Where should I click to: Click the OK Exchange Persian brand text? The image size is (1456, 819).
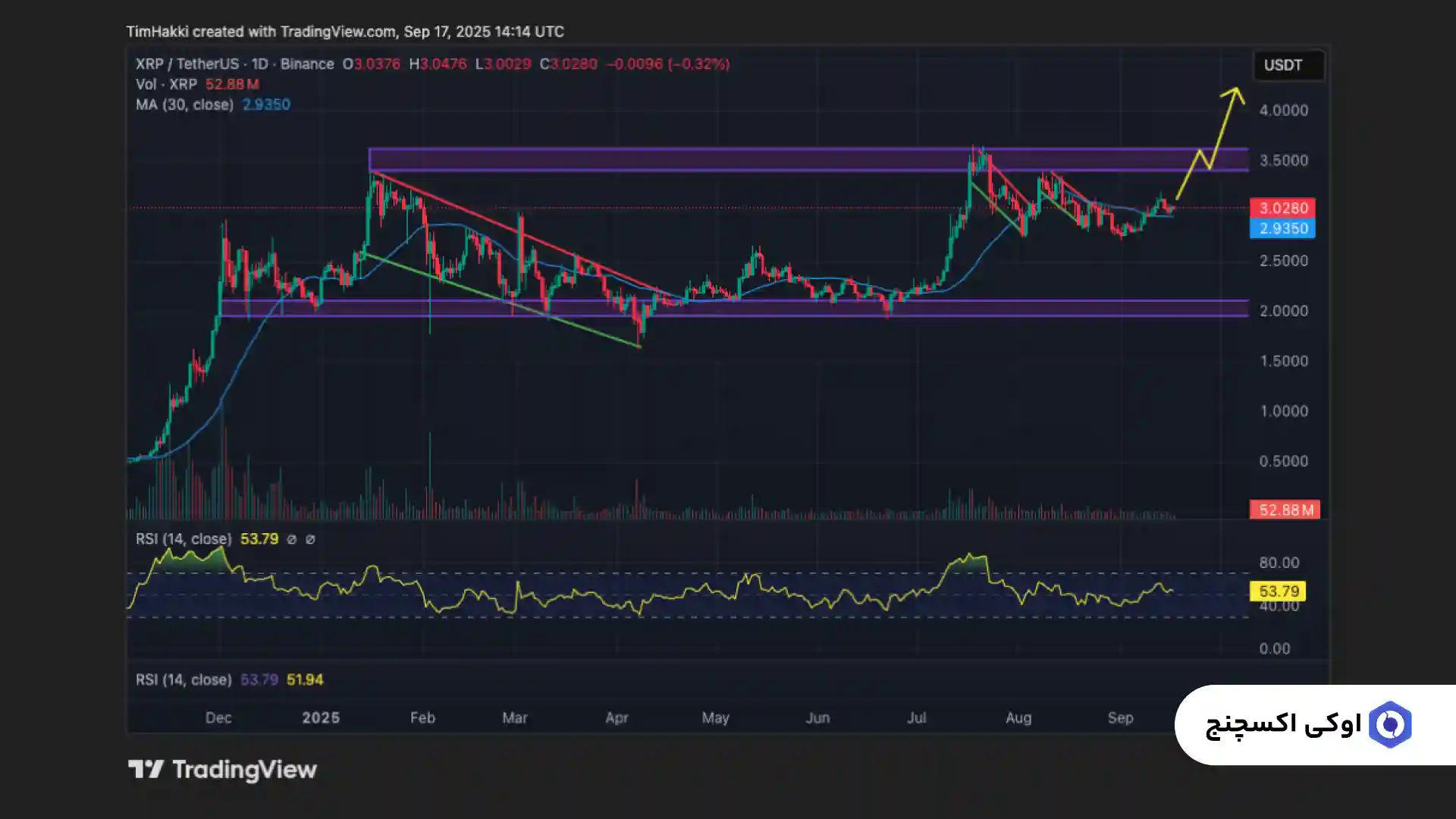click(1283, 725)
